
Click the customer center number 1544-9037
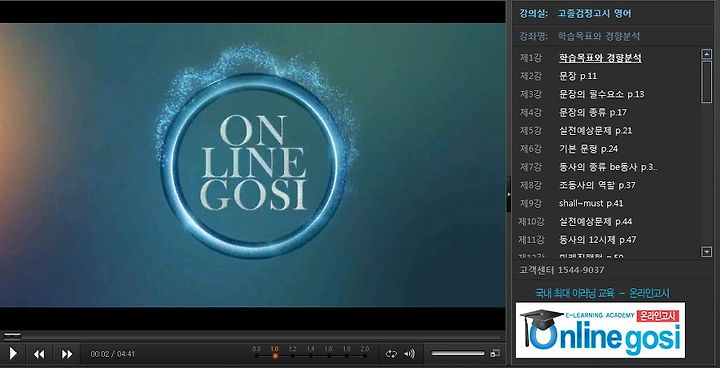click(x=581, y=270)
